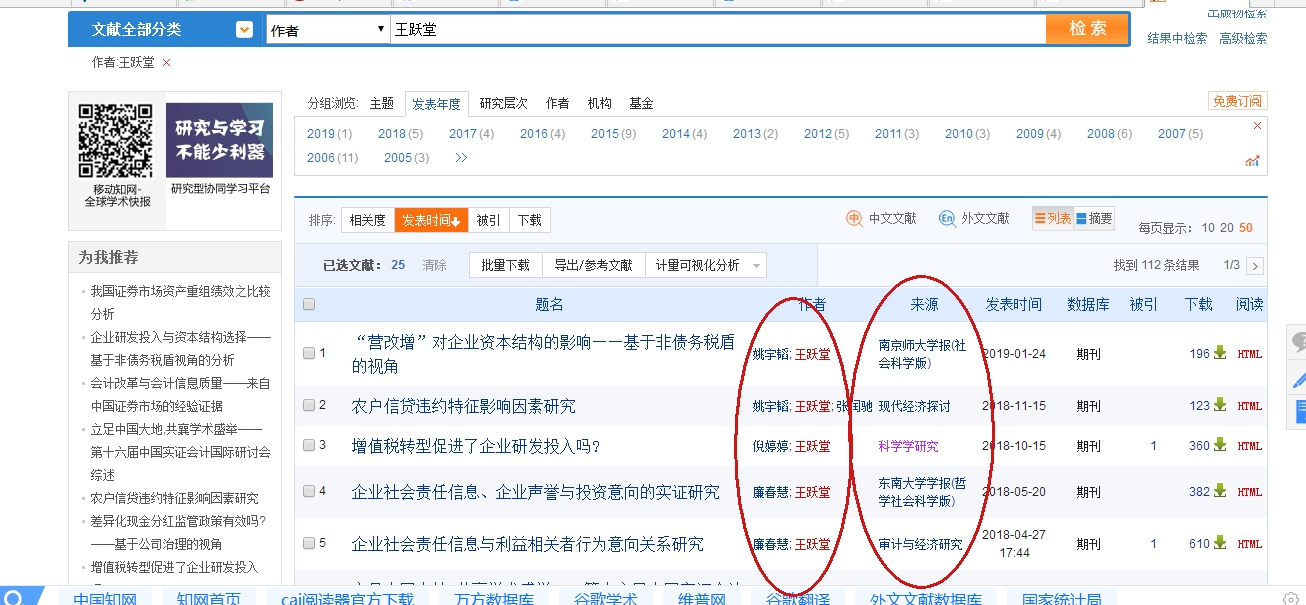Image resolution: width=1306 pixels, height=605 pixels.
Task: Open HTML reading for the 2018-11-15 article
Action: click(x=1250, y=406)
